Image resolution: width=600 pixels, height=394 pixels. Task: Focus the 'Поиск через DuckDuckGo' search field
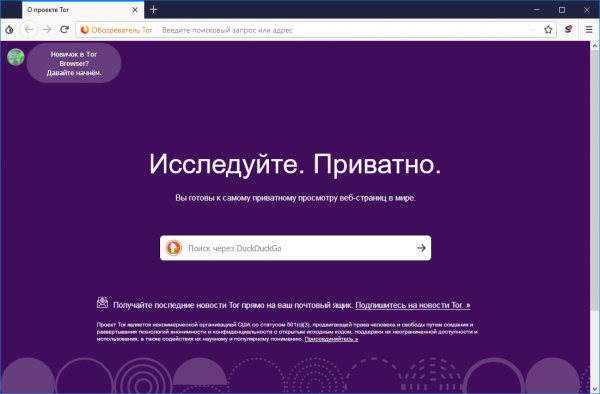(x=295, y=248)
